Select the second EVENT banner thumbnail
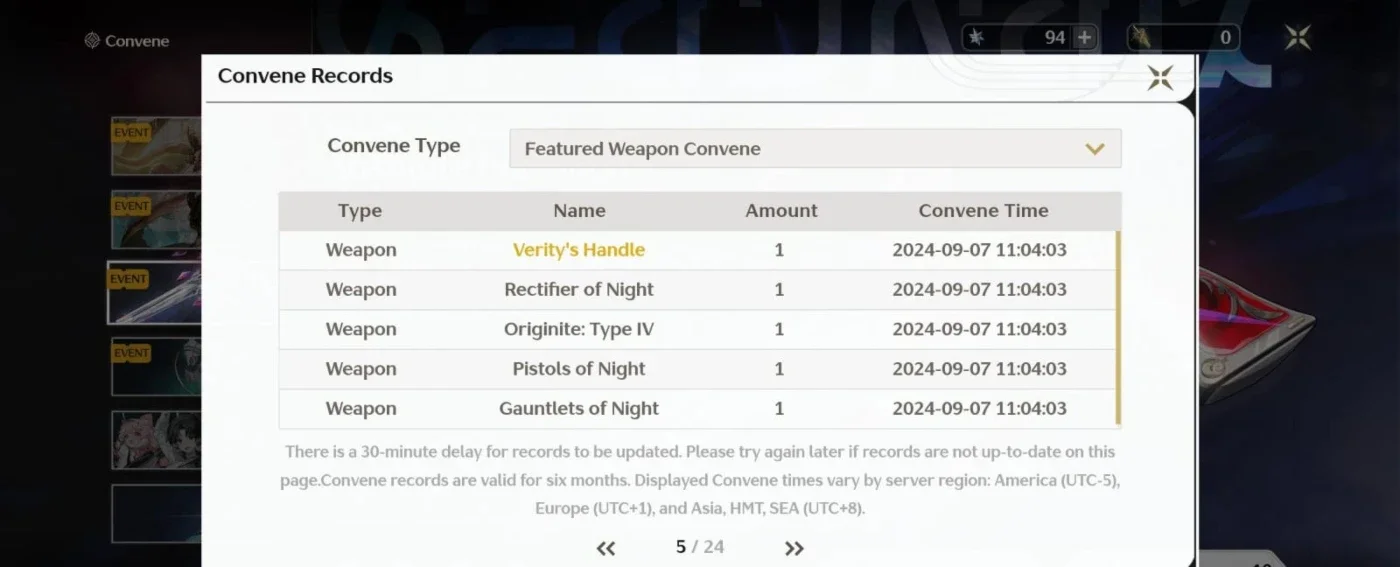 [155, 219]
